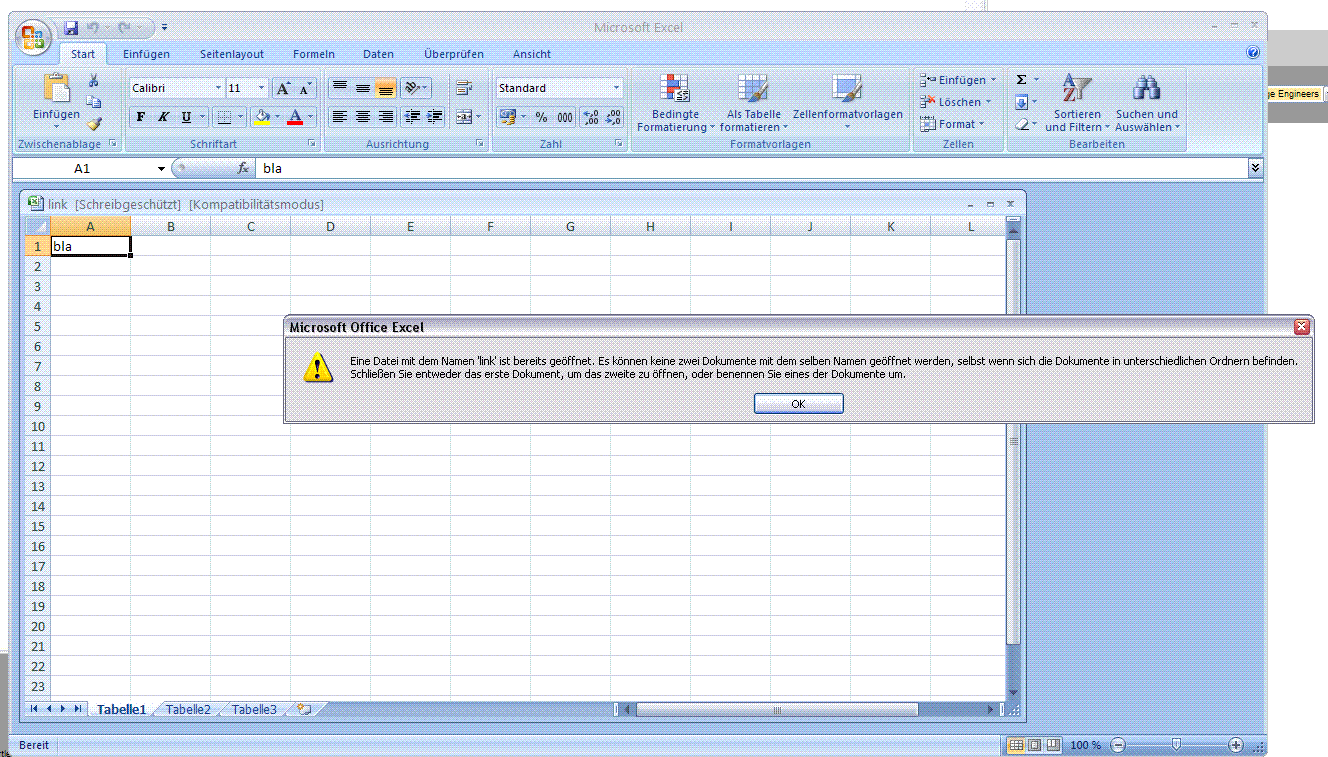The height and width of the screenshot is (757, 1328).
Task: Paste using the large Einfügen clipboard icon
Action: [56, 89]
